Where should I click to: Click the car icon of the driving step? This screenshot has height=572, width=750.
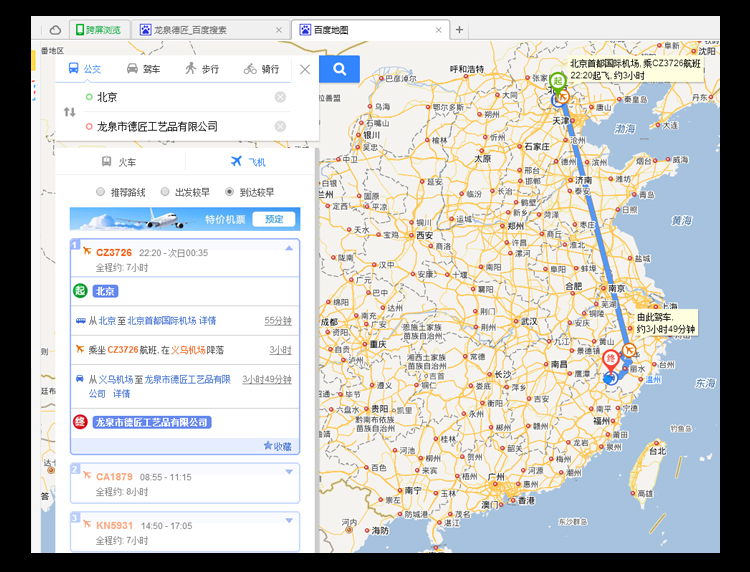(80, 379)
